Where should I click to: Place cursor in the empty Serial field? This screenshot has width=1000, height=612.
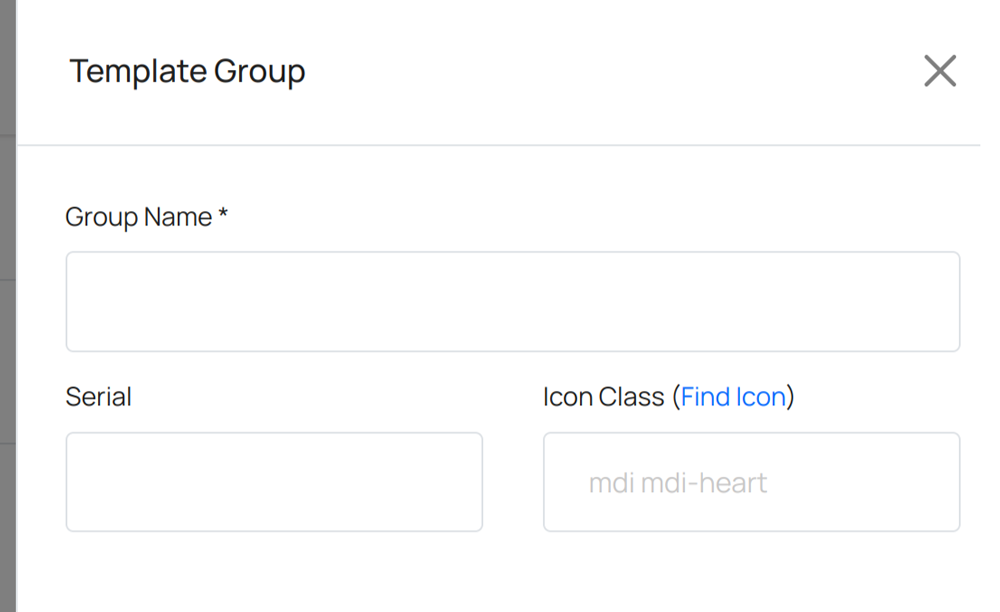click(x=274, y=482)
